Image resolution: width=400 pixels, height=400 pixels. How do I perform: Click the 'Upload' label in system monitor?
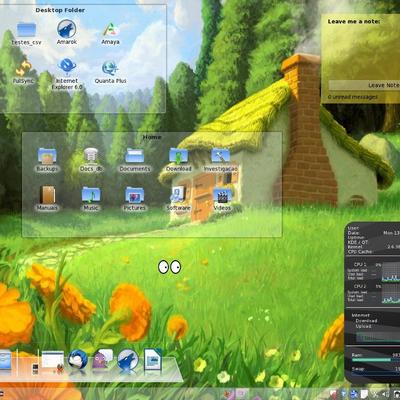click(x=364, y=326)
